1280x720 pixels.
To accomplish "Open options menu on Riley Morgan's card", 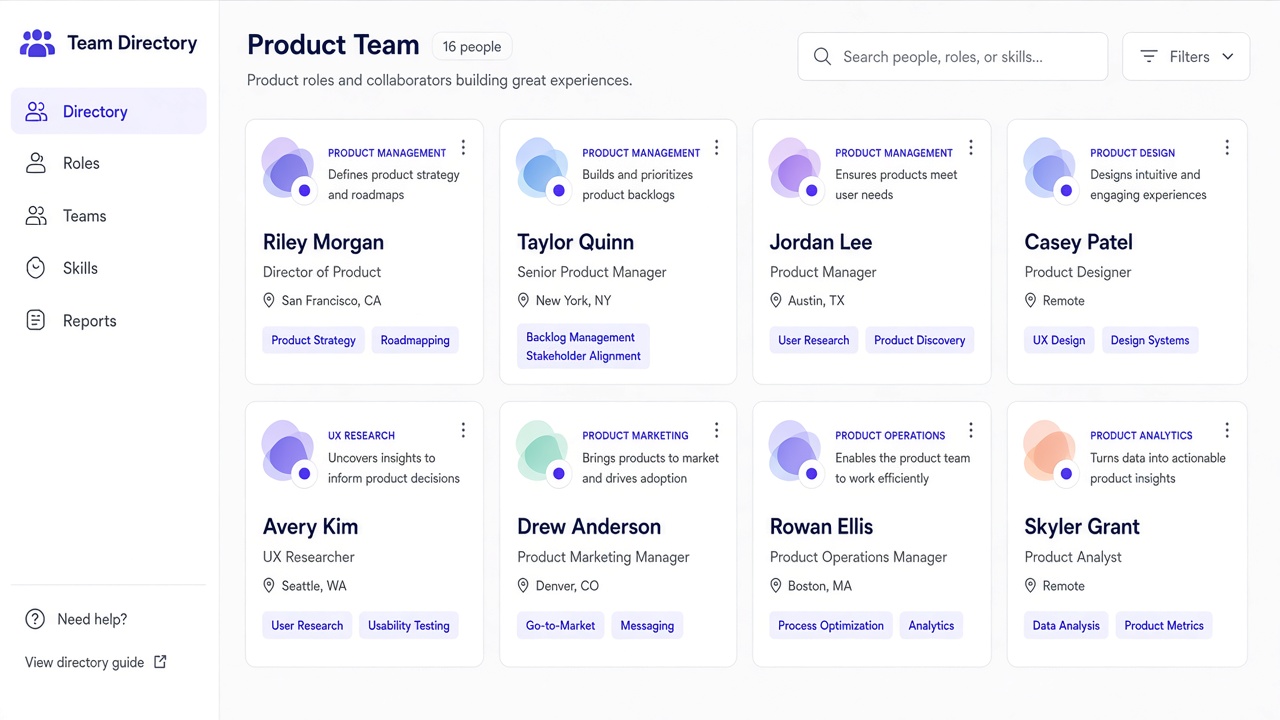I will [x=463, y=148].
